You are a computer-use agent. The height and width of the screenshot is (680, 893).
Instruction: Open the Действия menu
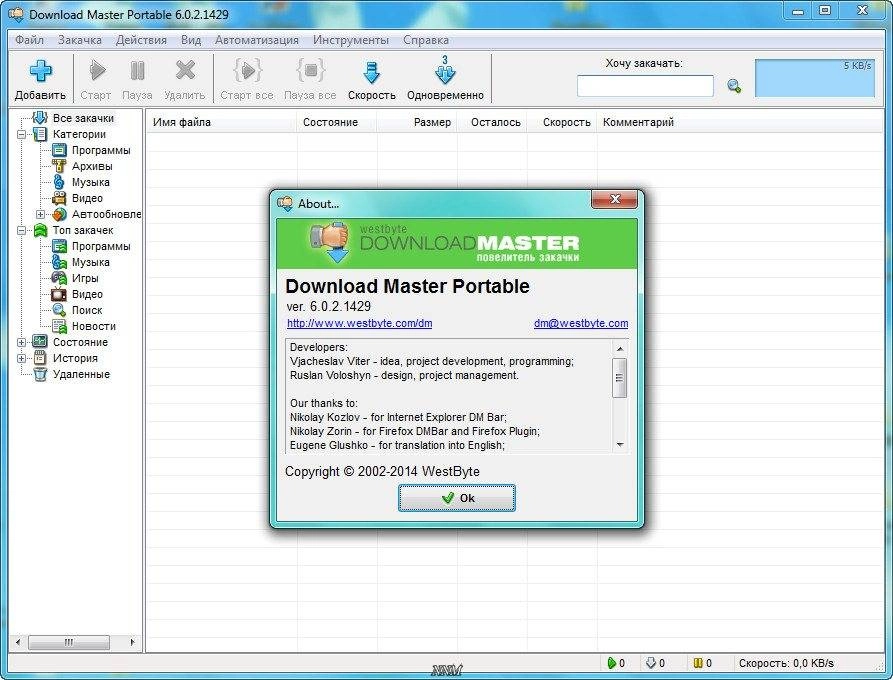click(x=141, y=40)
